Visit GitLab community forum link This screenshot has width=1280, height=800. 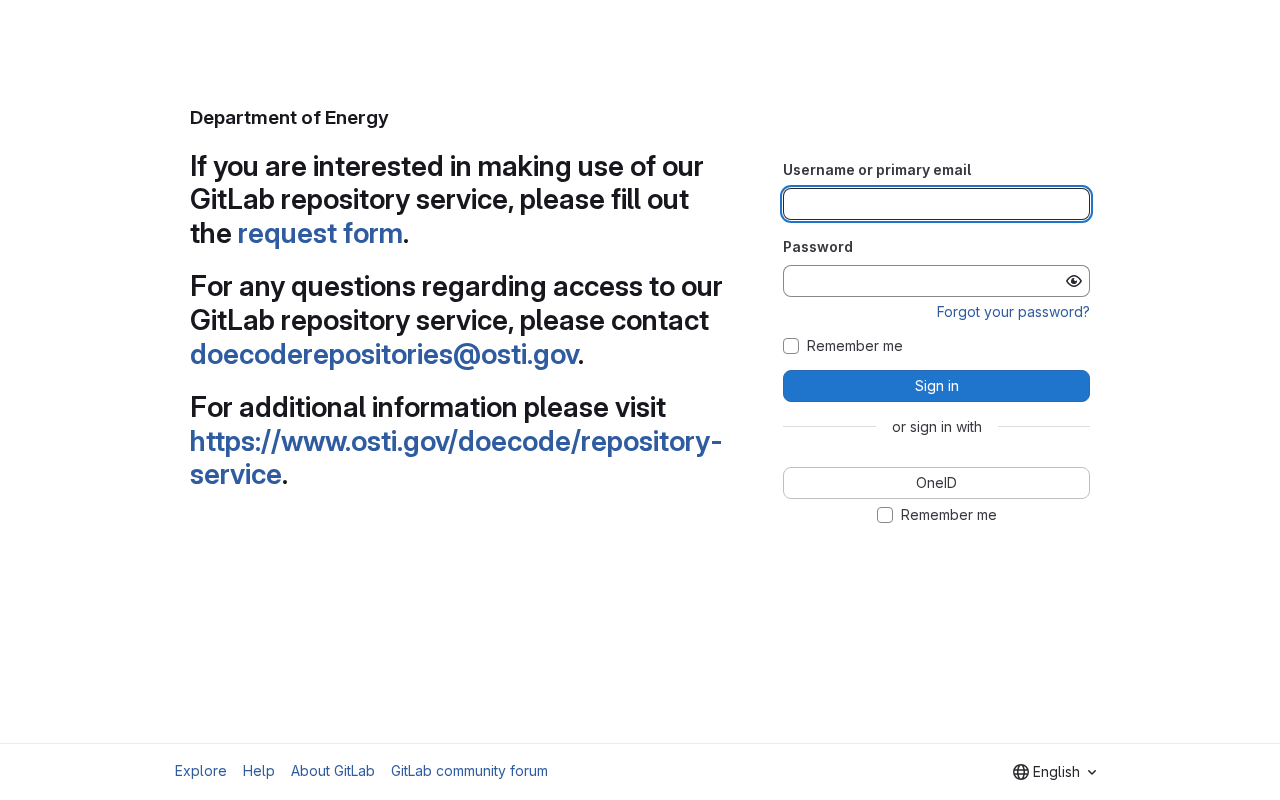[x=469, y=771]
